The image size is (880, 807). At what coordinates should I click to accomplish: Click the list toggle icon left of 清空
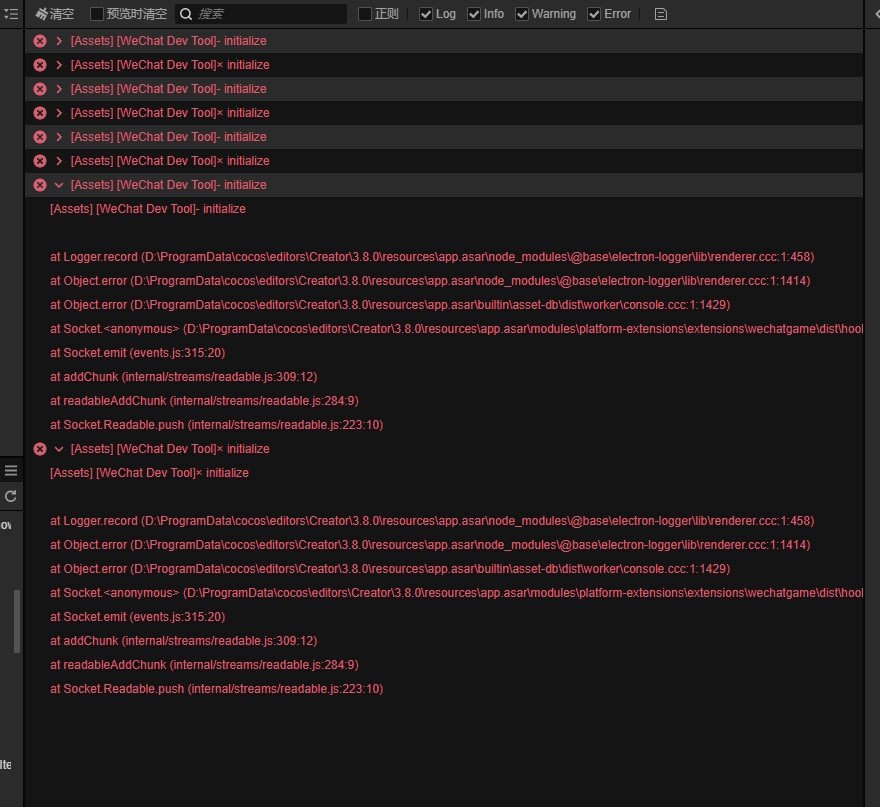[11, 14]
